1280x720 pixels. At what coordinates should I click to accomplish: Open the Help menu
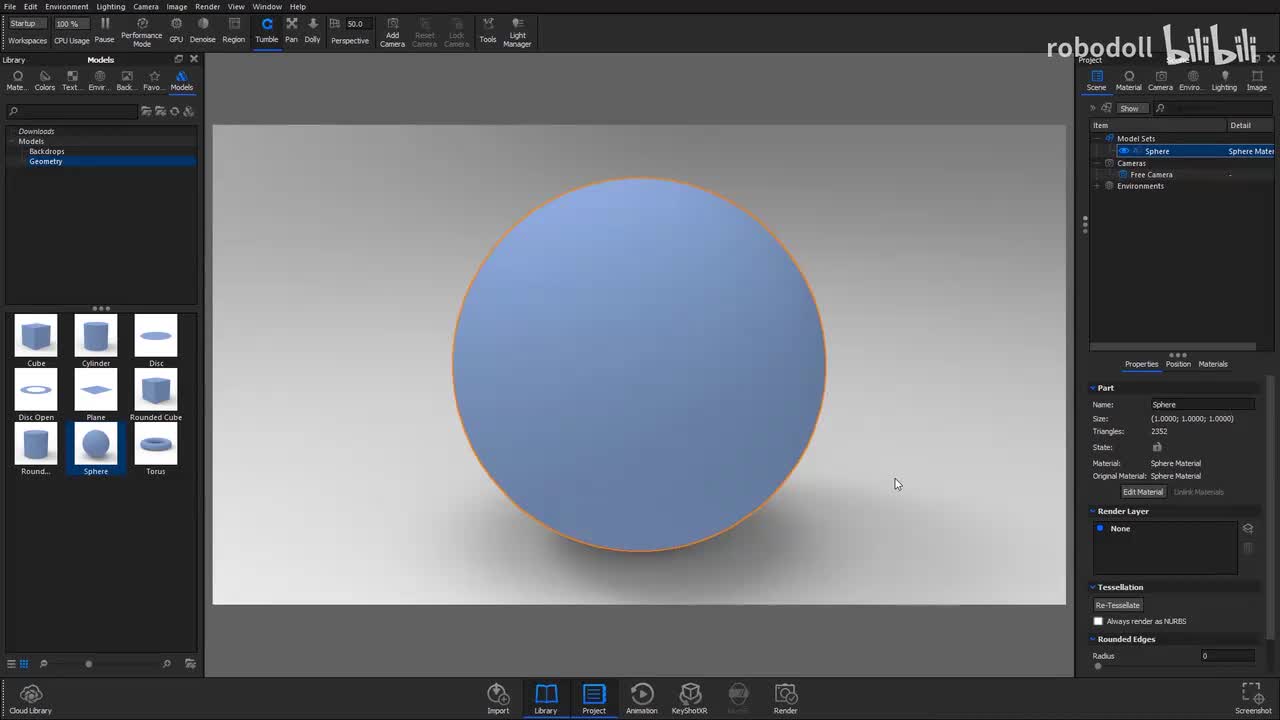tap(298, 7)
